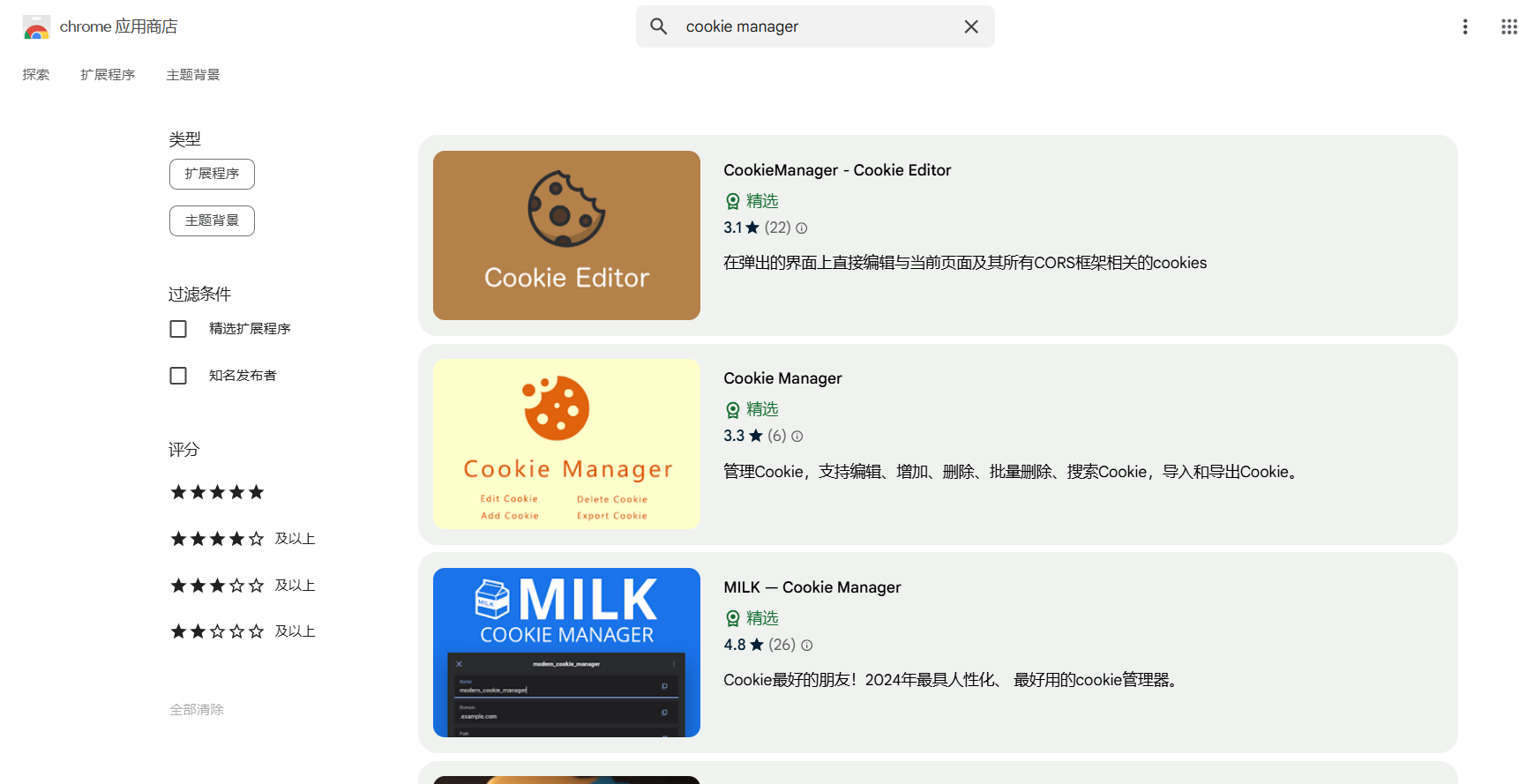Click the 类型 section heading
The width and height of the screenshot is (1519, 784).
tap(185, 139)
